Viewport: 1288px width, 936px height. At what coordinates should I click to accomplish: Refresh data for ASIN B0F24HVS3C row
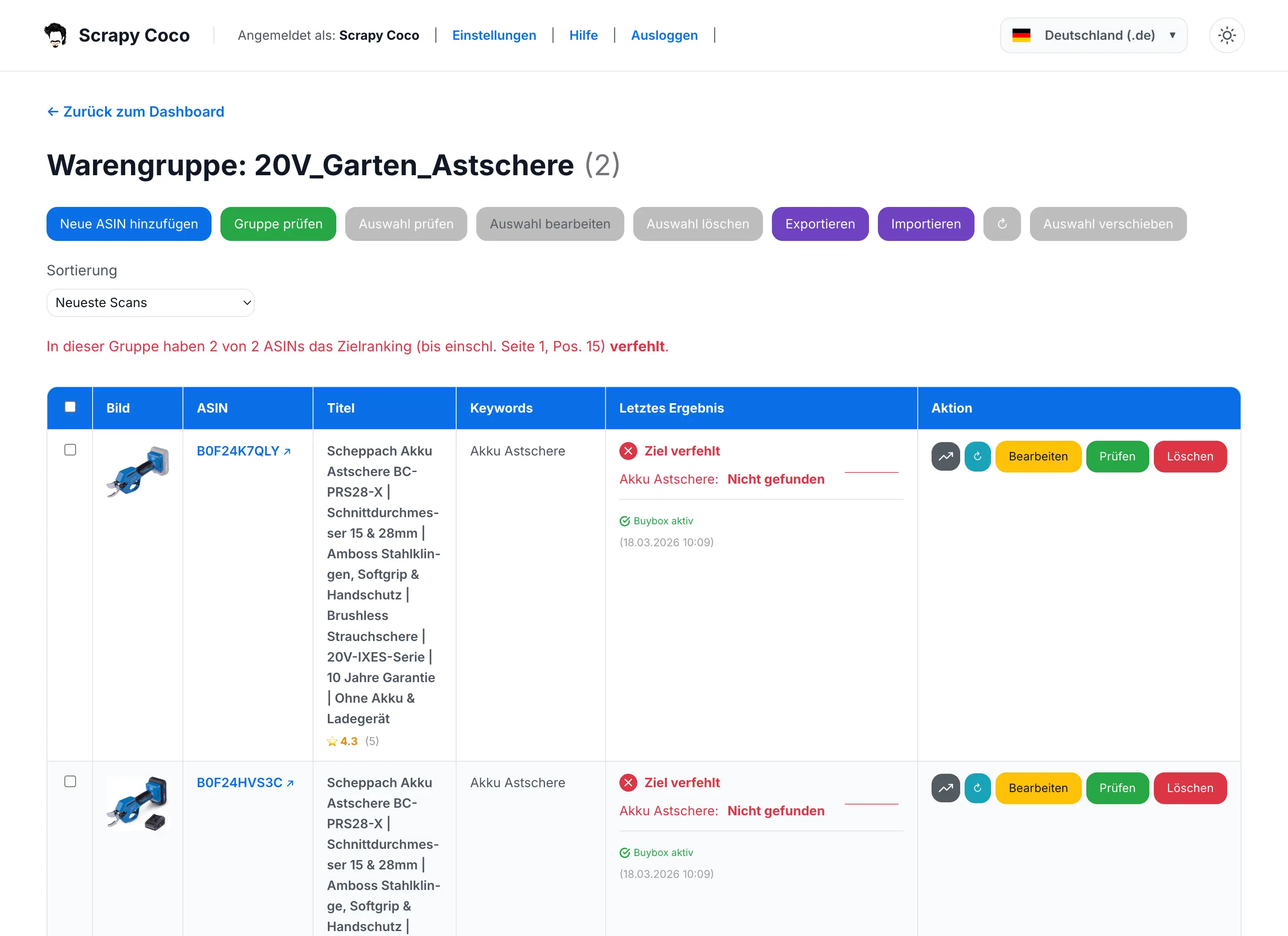tap(977, 788)
